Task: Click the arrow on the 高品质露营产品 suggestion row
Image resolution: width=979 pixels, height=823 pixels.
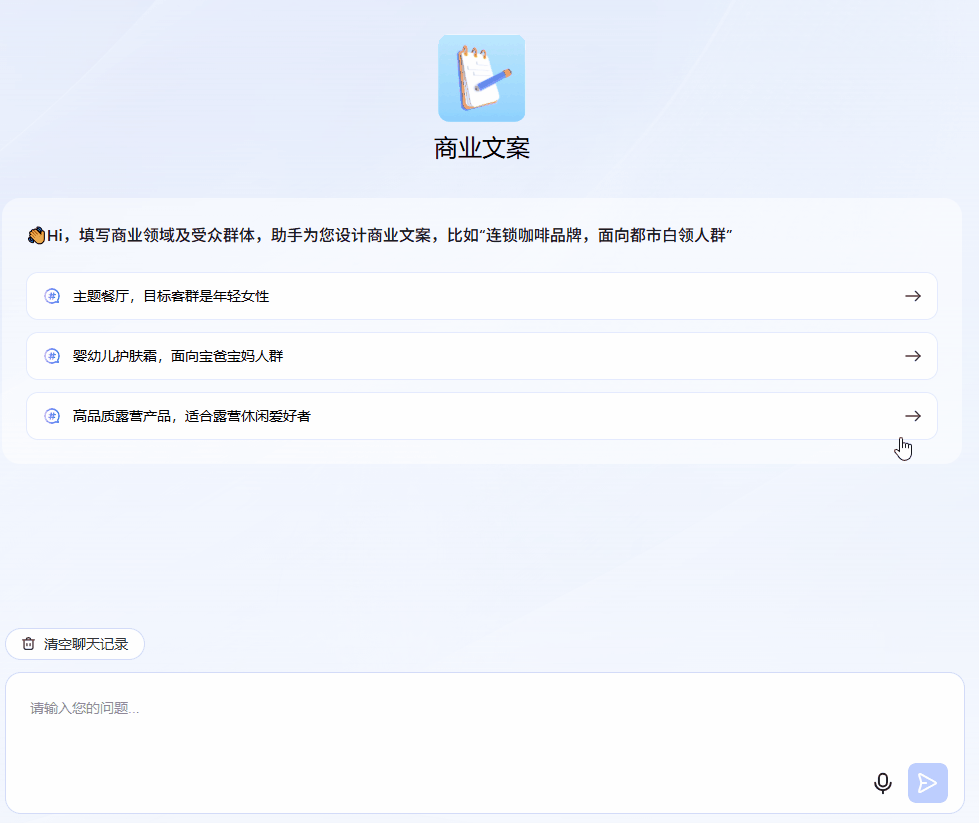Action: coord(912,416)
